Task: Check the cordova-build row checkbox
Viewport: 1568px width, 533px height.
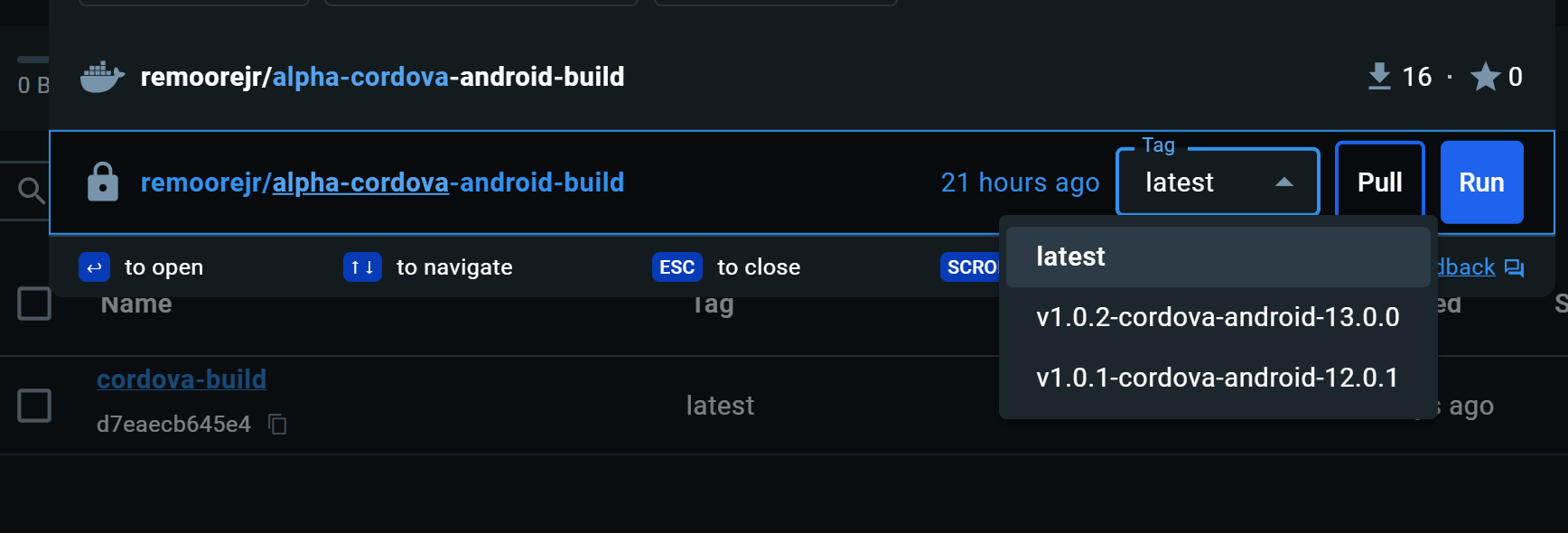Action: coord(34,406)
